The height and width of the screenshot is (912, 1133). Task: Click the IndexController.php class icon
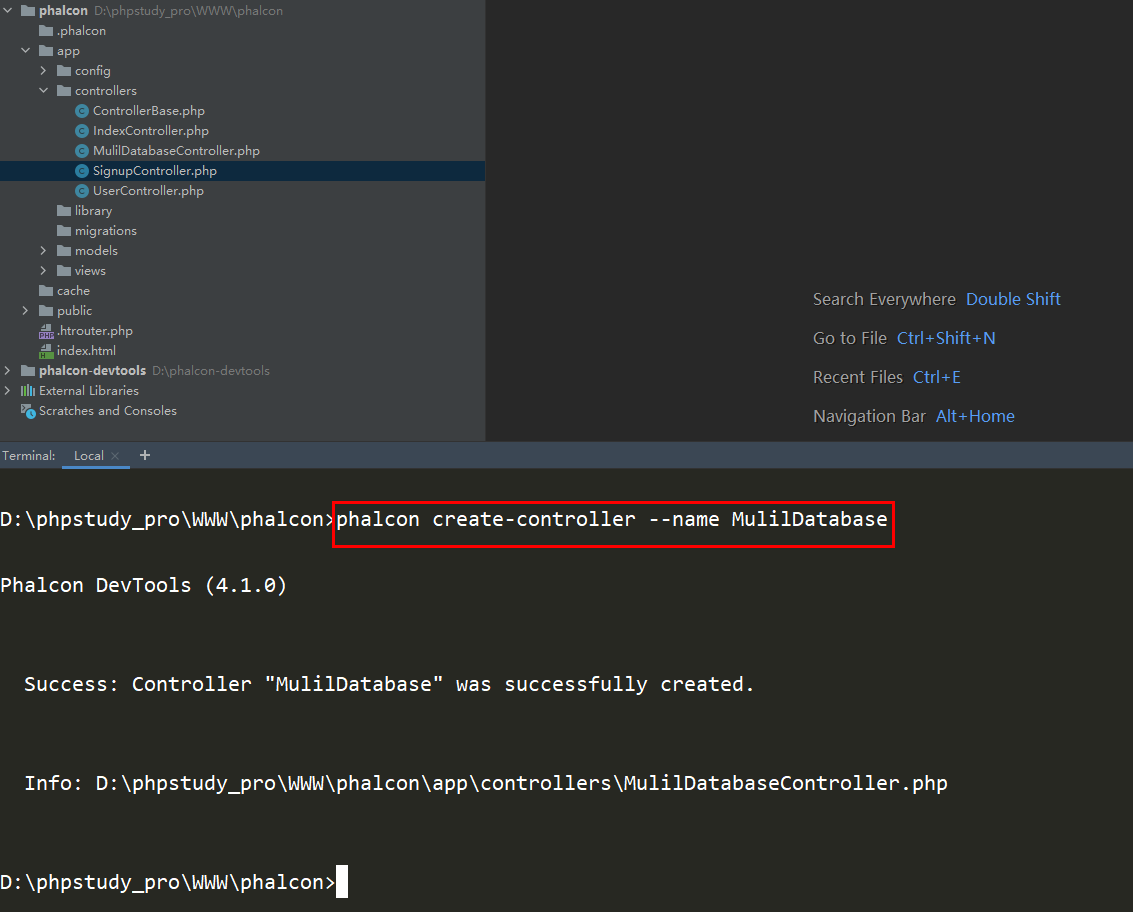82,131
